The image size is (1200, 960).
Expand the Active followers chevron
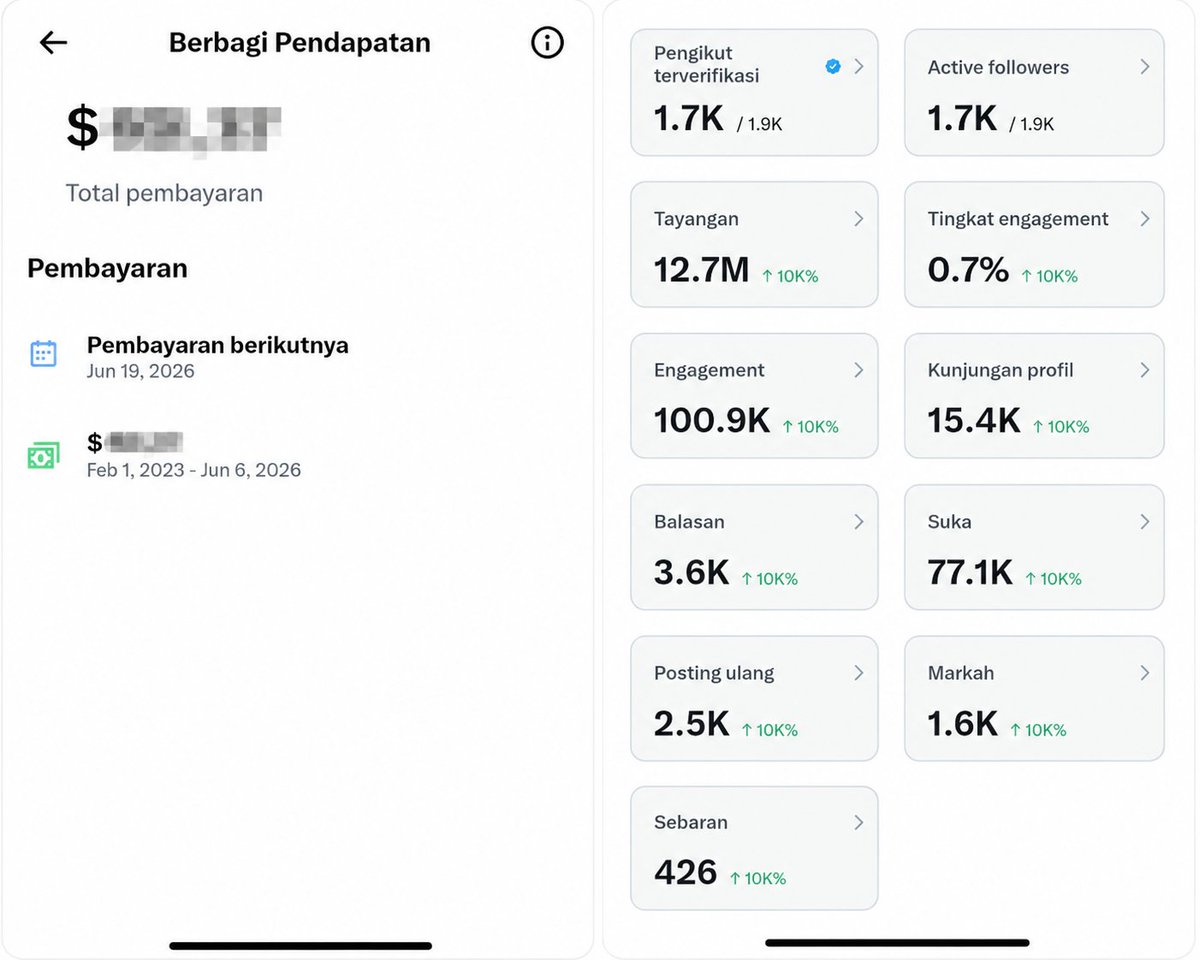1145,67
